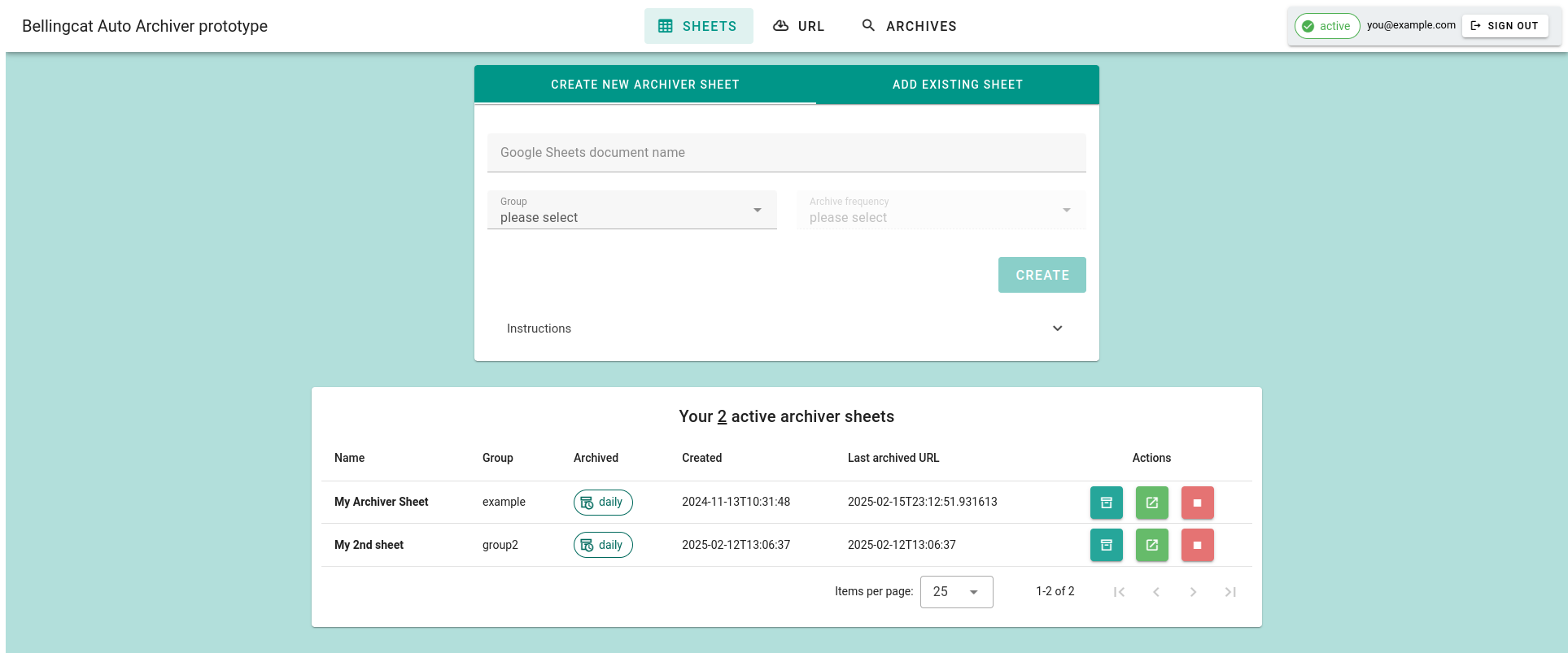The image size is (1568, 653).
Task: Open My 2nd sheet external link icon
Action: click(x=1151, y=545)
